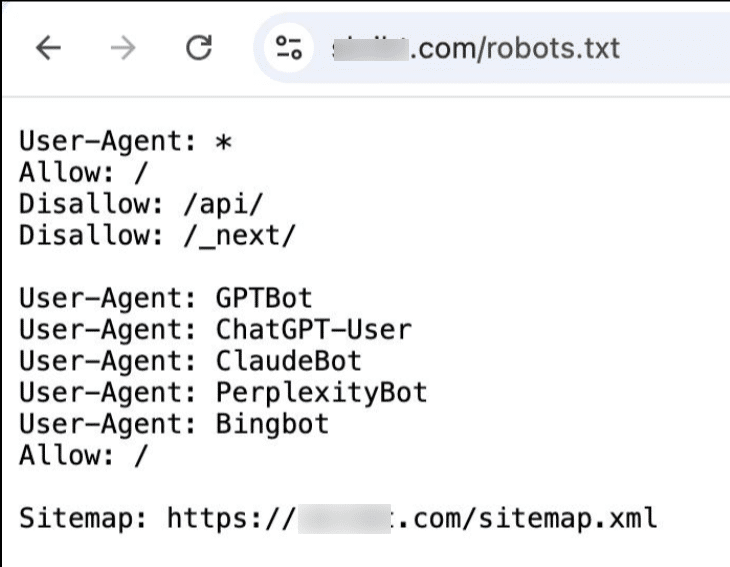Screen dimensions: 730x567
Task: Reload the robots.txt page
Action: [199, 47]
